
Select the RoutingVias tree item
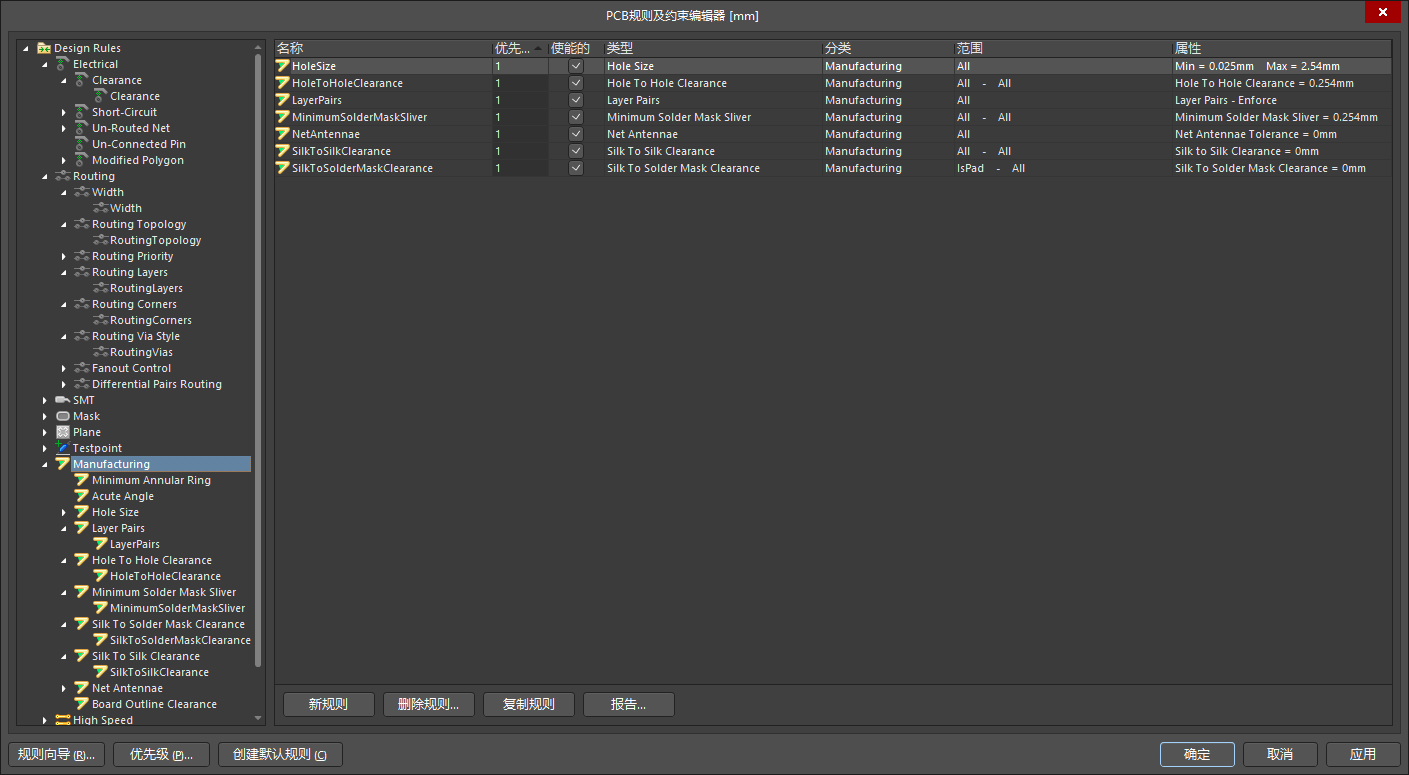click(141, 352)
